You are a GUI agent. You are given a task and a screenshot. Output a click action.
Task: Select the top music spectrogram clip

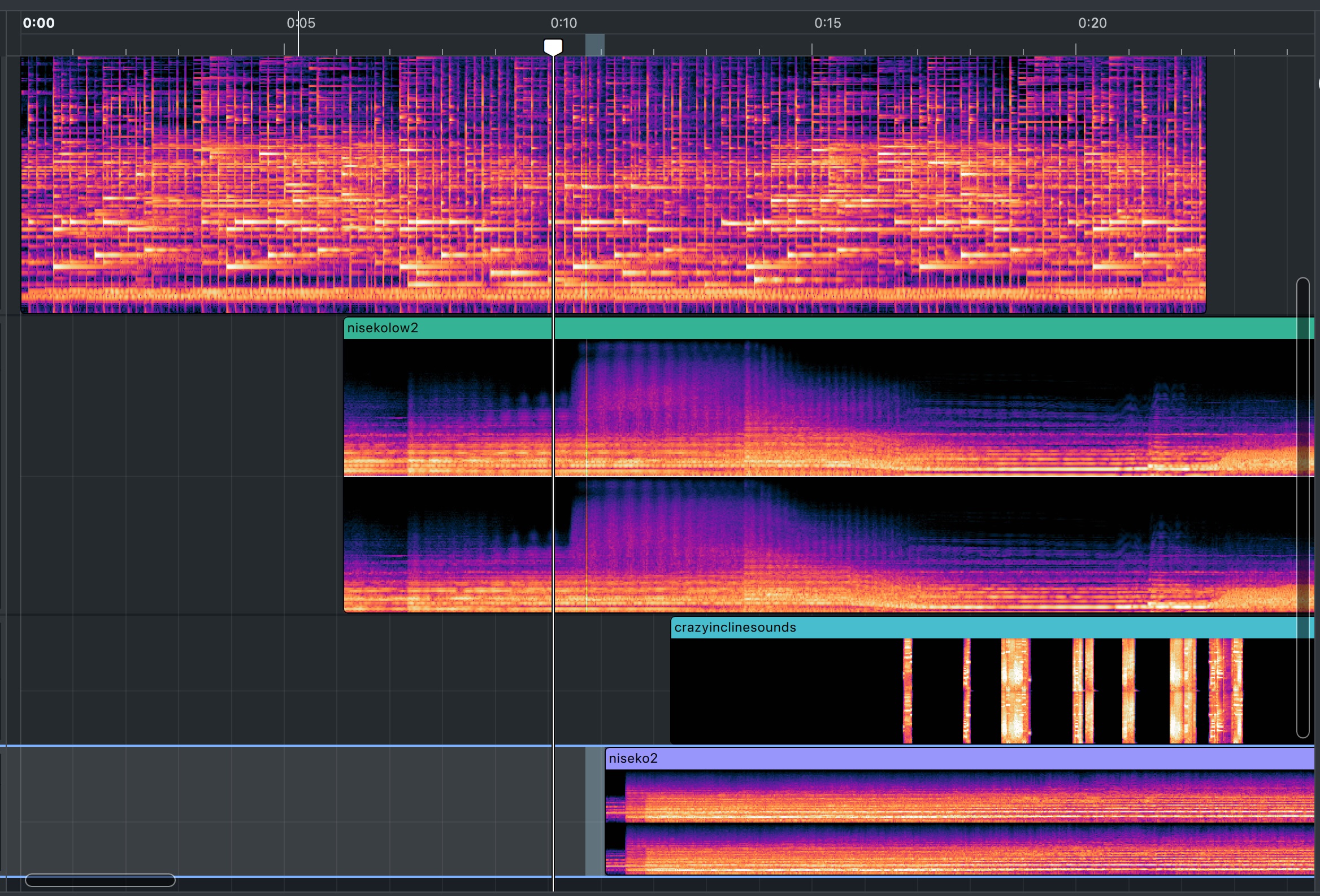click(x=614, y=185)
